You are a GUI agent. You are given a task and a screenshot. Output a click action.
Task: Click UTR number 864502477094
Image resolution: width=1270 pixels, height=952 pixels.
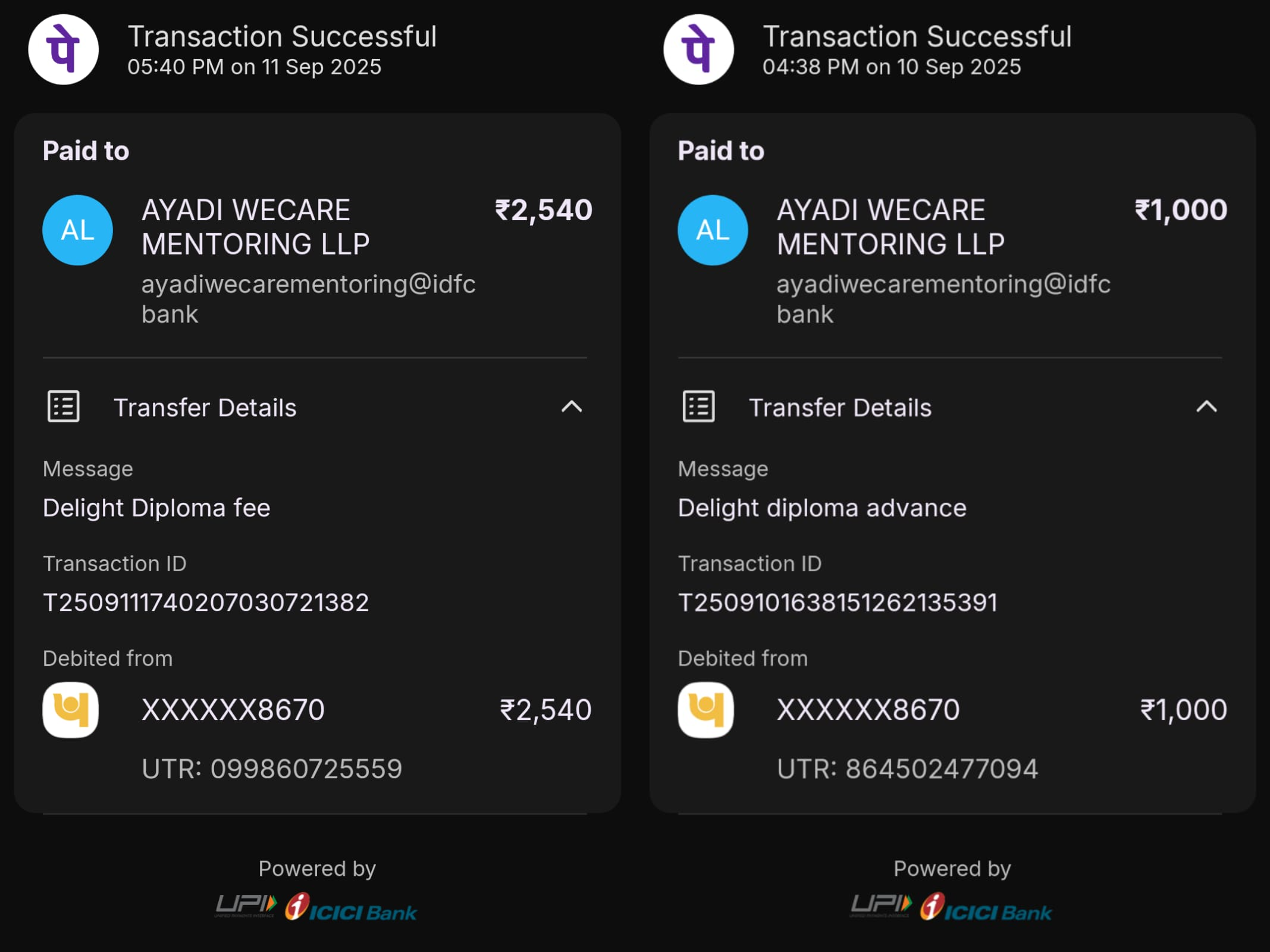click(x=941, y=769)
